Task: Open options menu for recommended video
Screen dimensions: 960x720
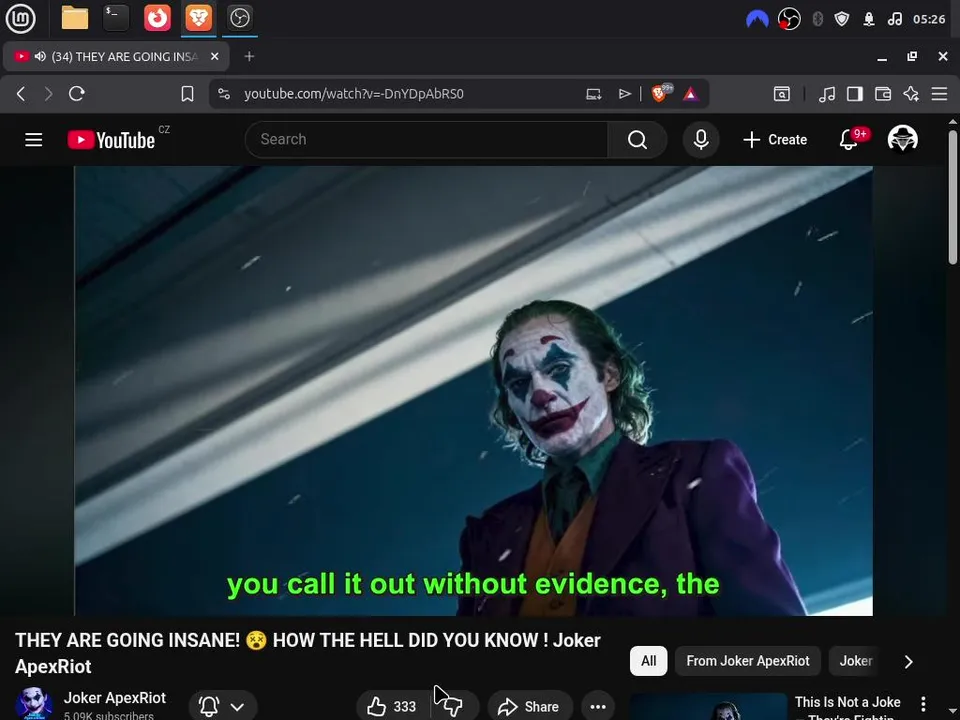Action: click(x=923, y=704)
